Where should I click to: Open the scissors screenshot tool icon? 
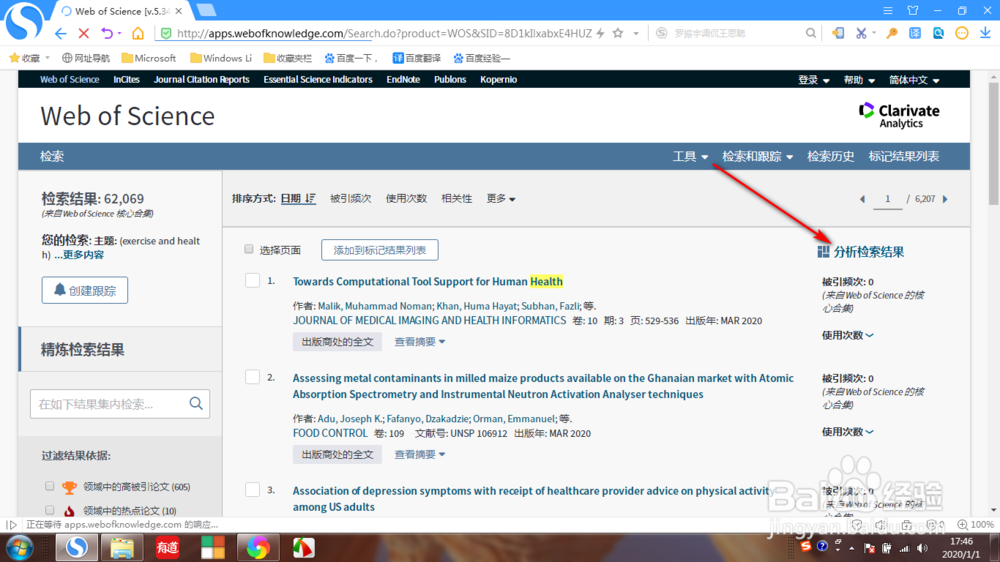click(x=861, y=33)
